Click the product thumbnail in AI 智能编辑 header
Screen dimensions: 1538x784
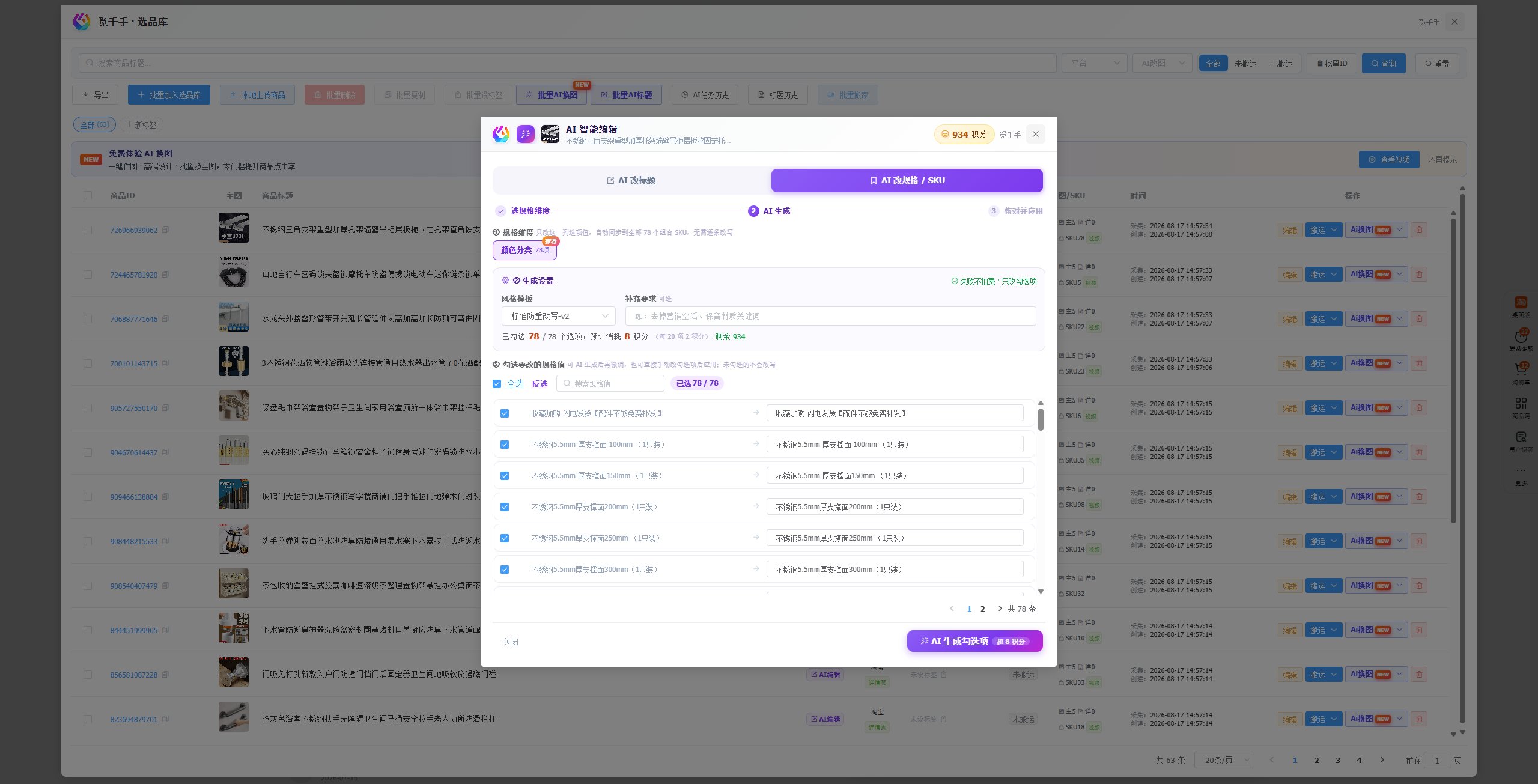(x=550, y=134)
